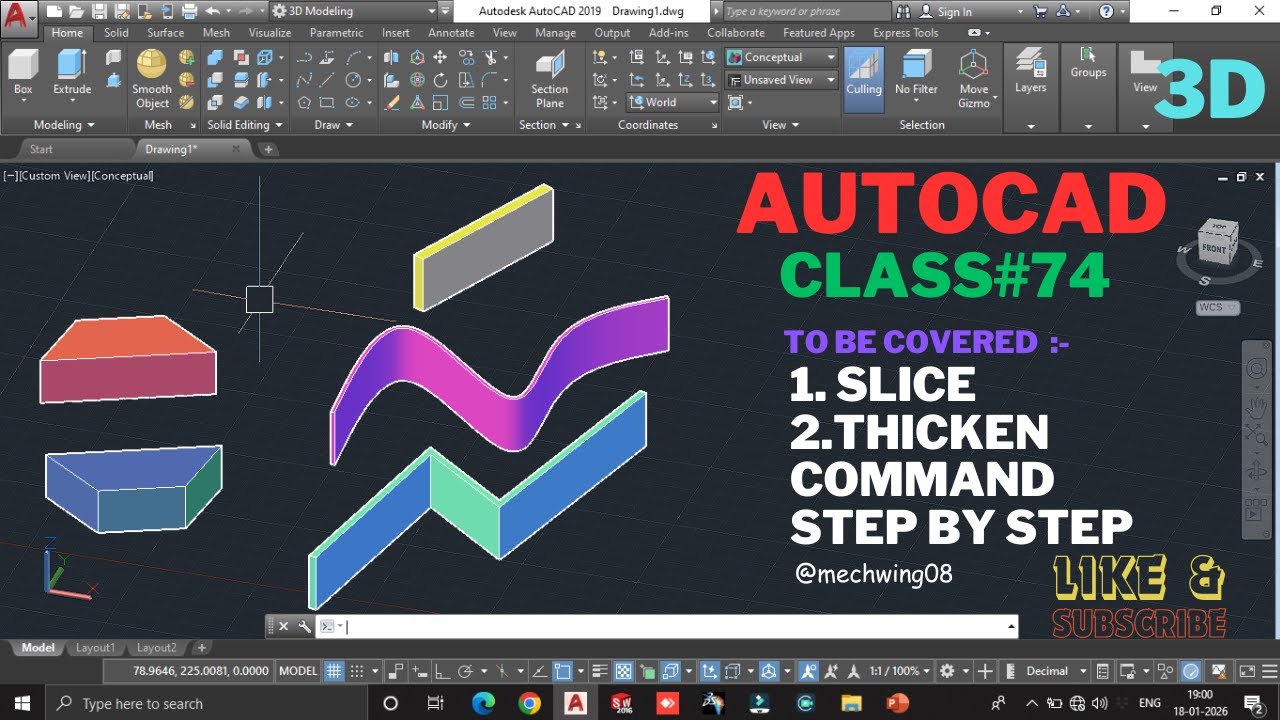Open the Layers panel button

tap(1030, 72)
